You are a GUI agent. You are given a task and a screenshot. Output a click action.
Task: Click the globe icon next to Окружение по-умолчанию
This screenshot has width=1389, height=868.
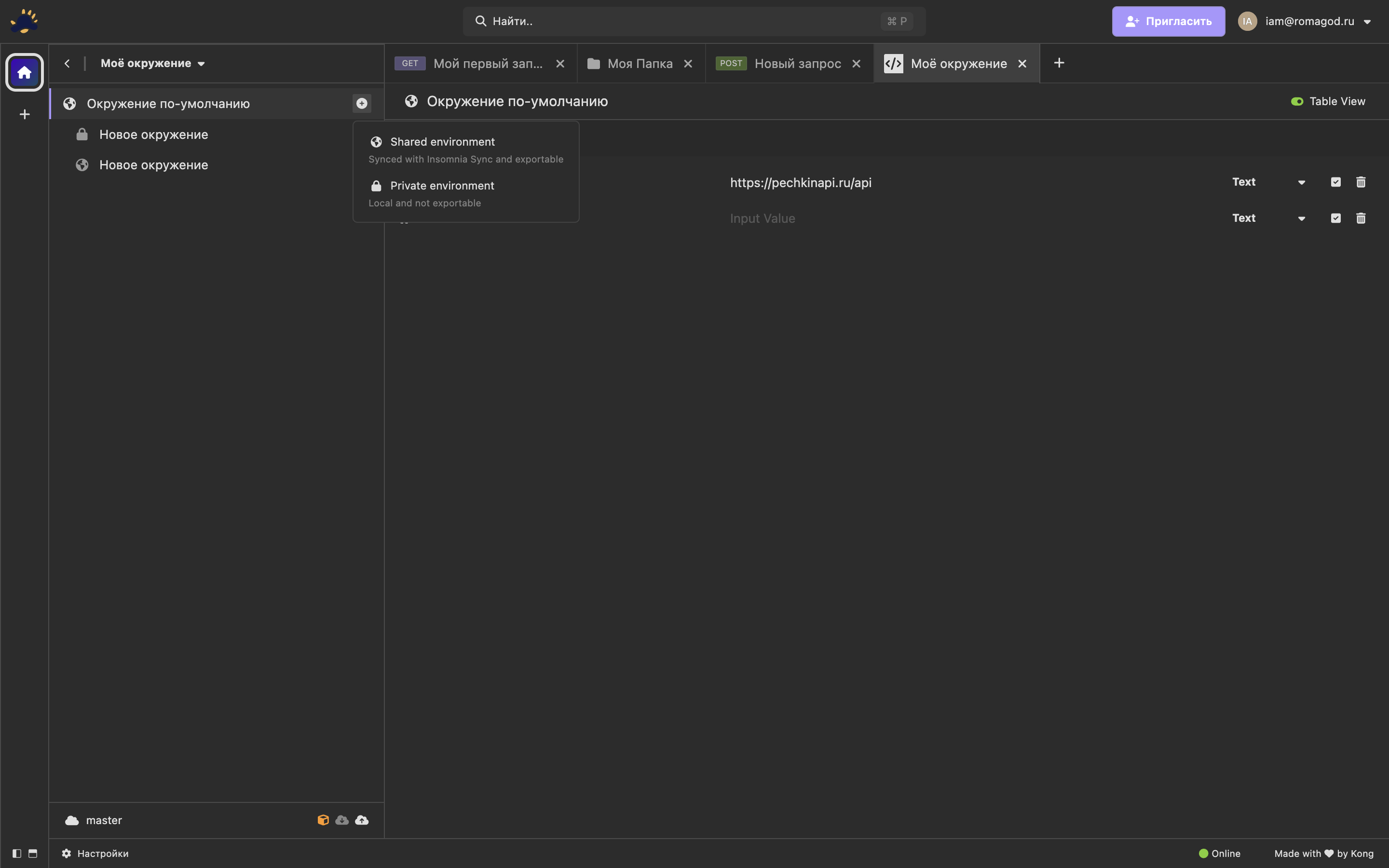tap(69, 103)
